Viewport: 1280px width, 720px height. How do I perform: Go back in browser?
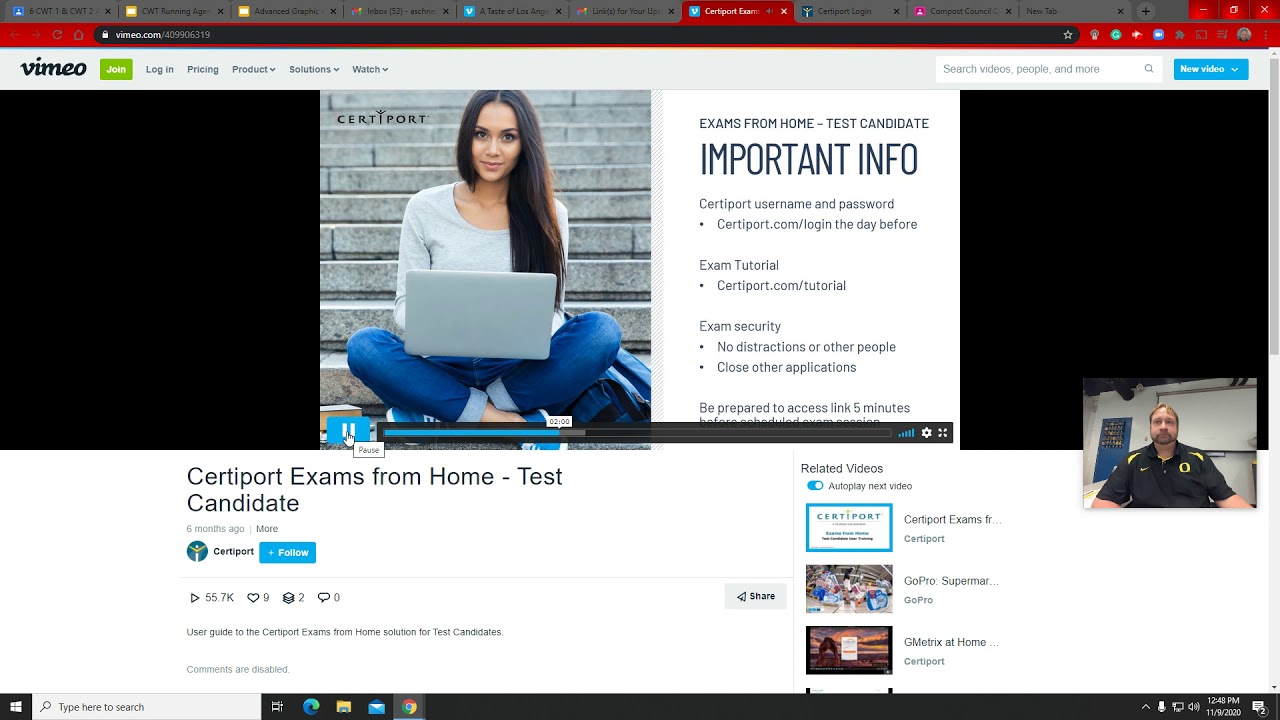[13, 35]
